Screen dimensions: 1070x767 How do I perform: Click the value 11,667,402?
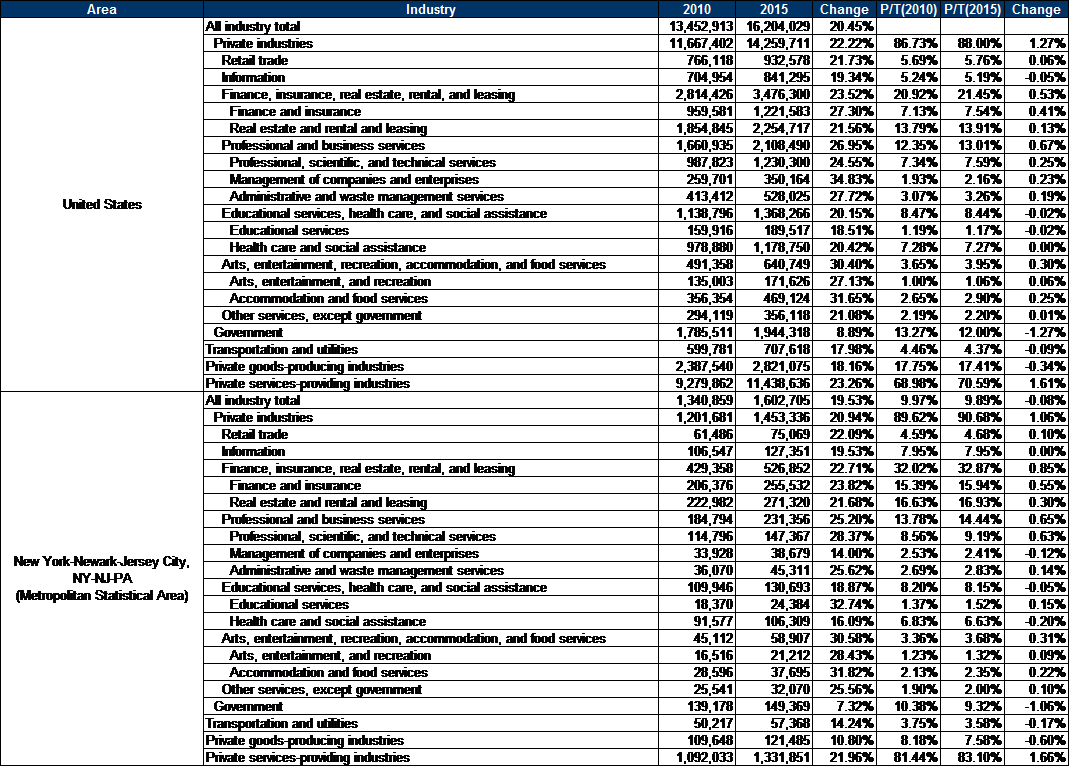[x=697, y=44]
